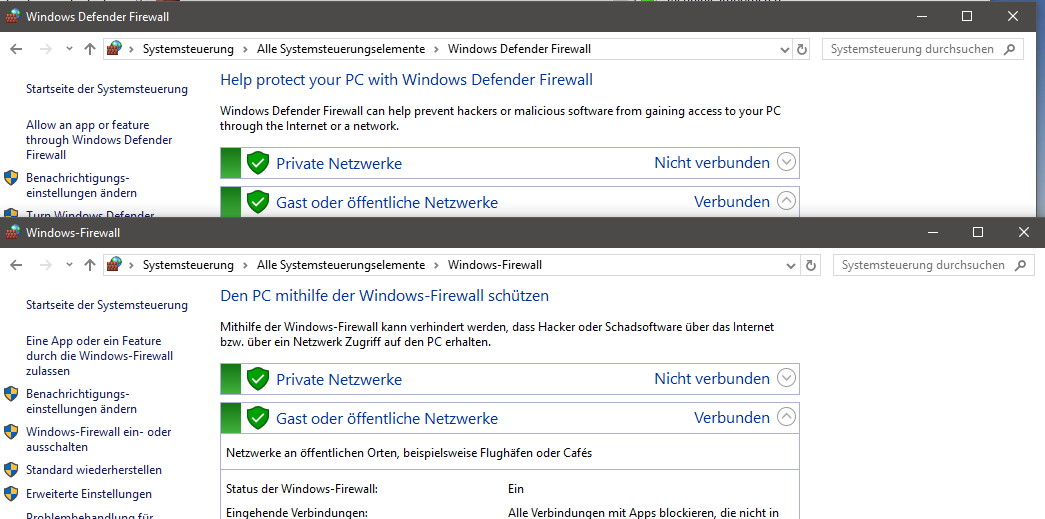This screenshot has height=519, width=1045.
Task: Collapse Gast oder öffentliche Netzwerke in Defender window
Action: tap(786, 201)
